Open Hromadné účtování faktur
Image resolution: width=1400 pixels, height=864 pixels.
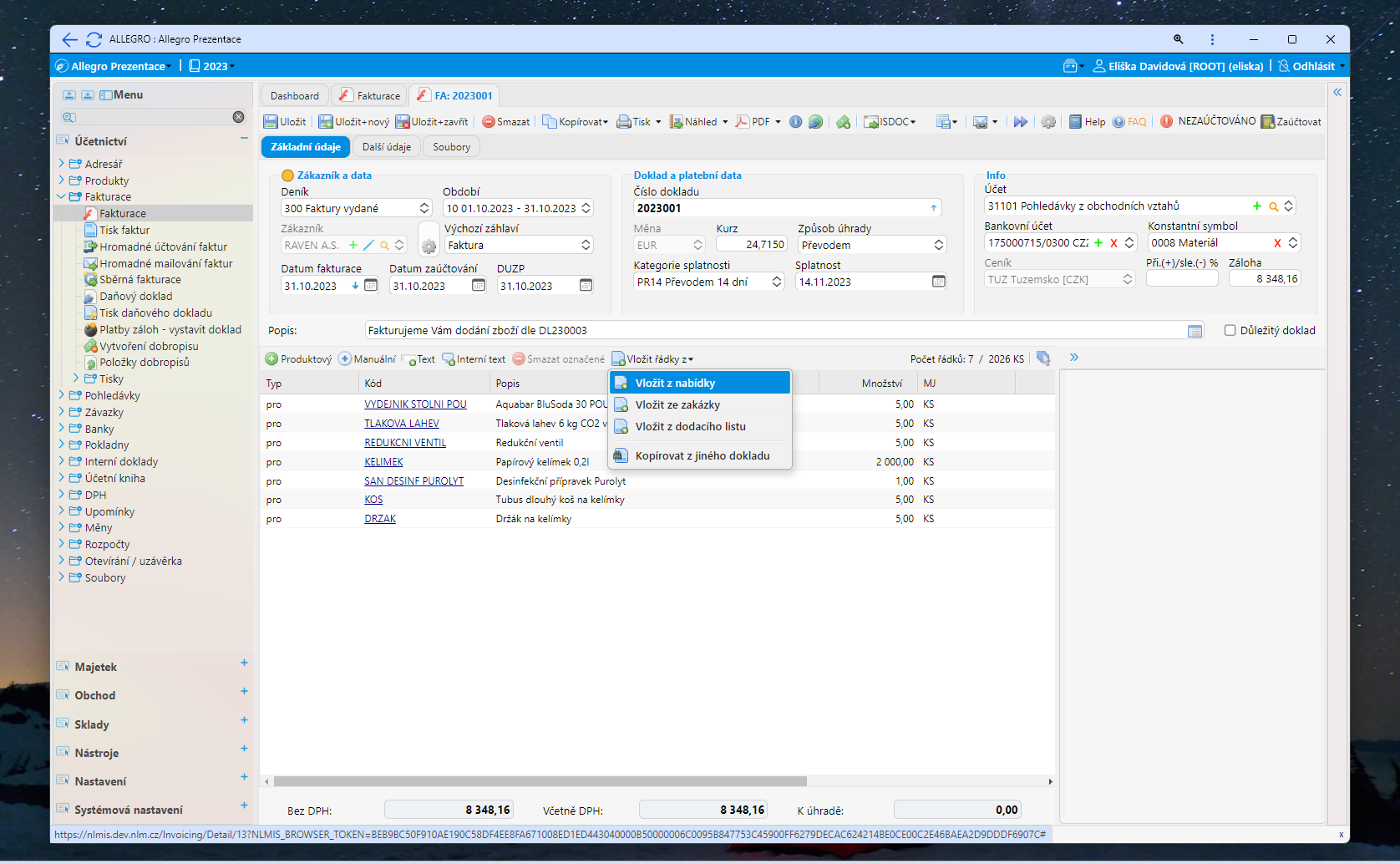tap(163, 246)
